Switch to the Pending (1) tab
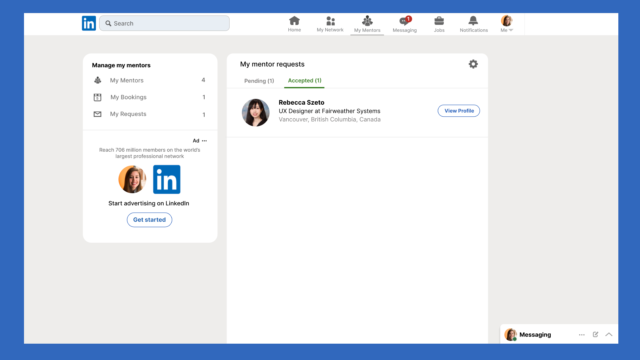 (x=259, y=81)
